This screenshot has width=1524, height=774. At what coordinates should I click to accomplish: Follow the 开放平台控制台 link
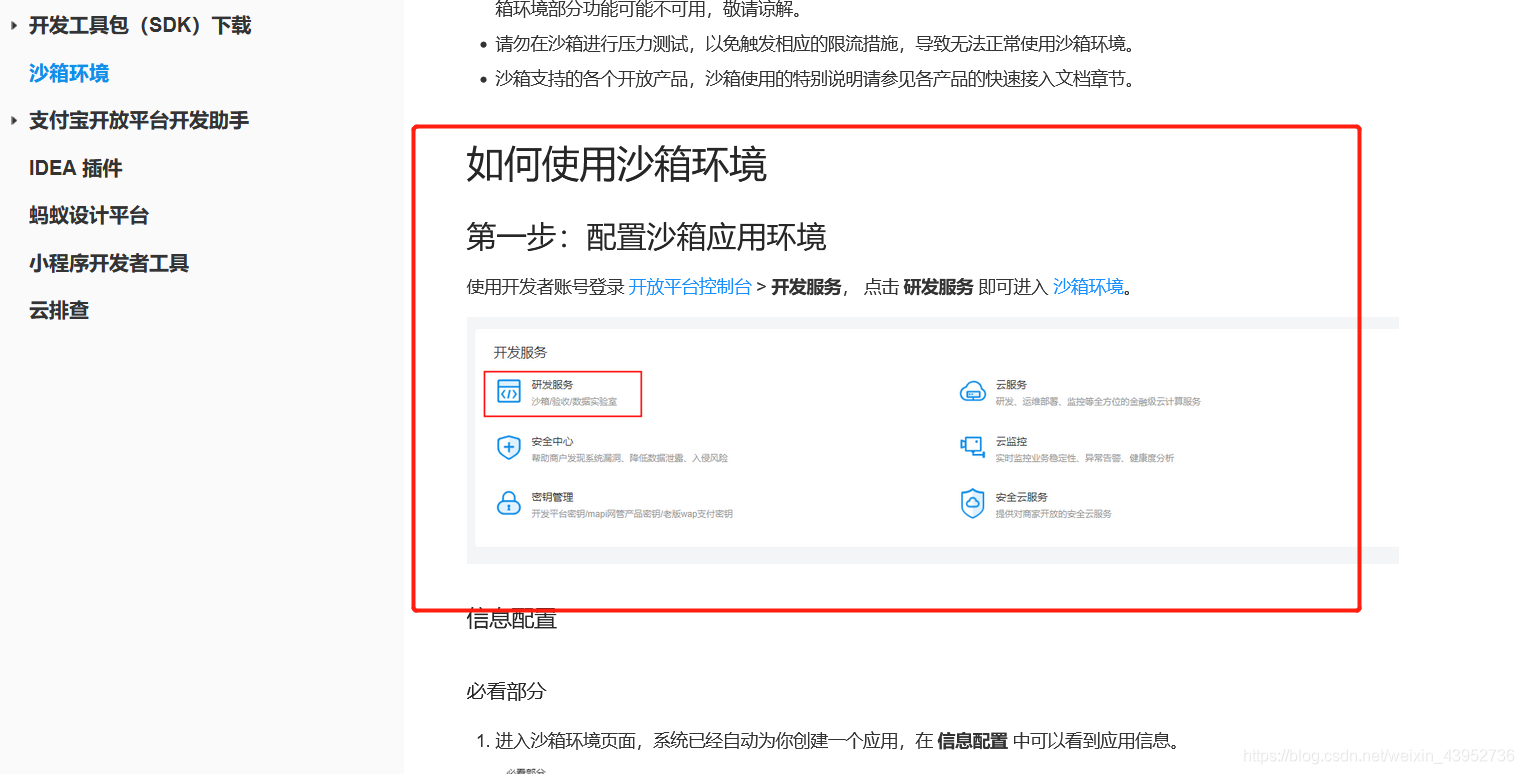click(690, 287)
